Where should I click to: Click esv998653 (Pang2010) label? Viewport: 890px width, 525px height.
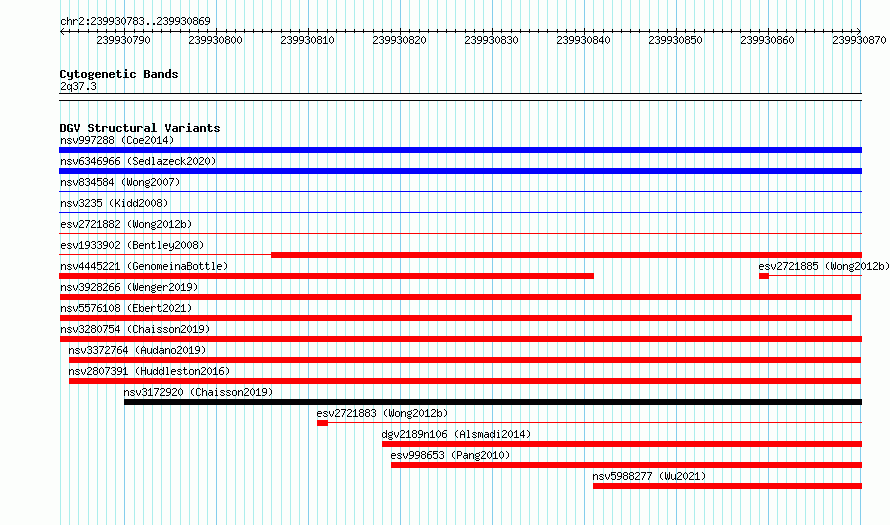pos(450,455)
